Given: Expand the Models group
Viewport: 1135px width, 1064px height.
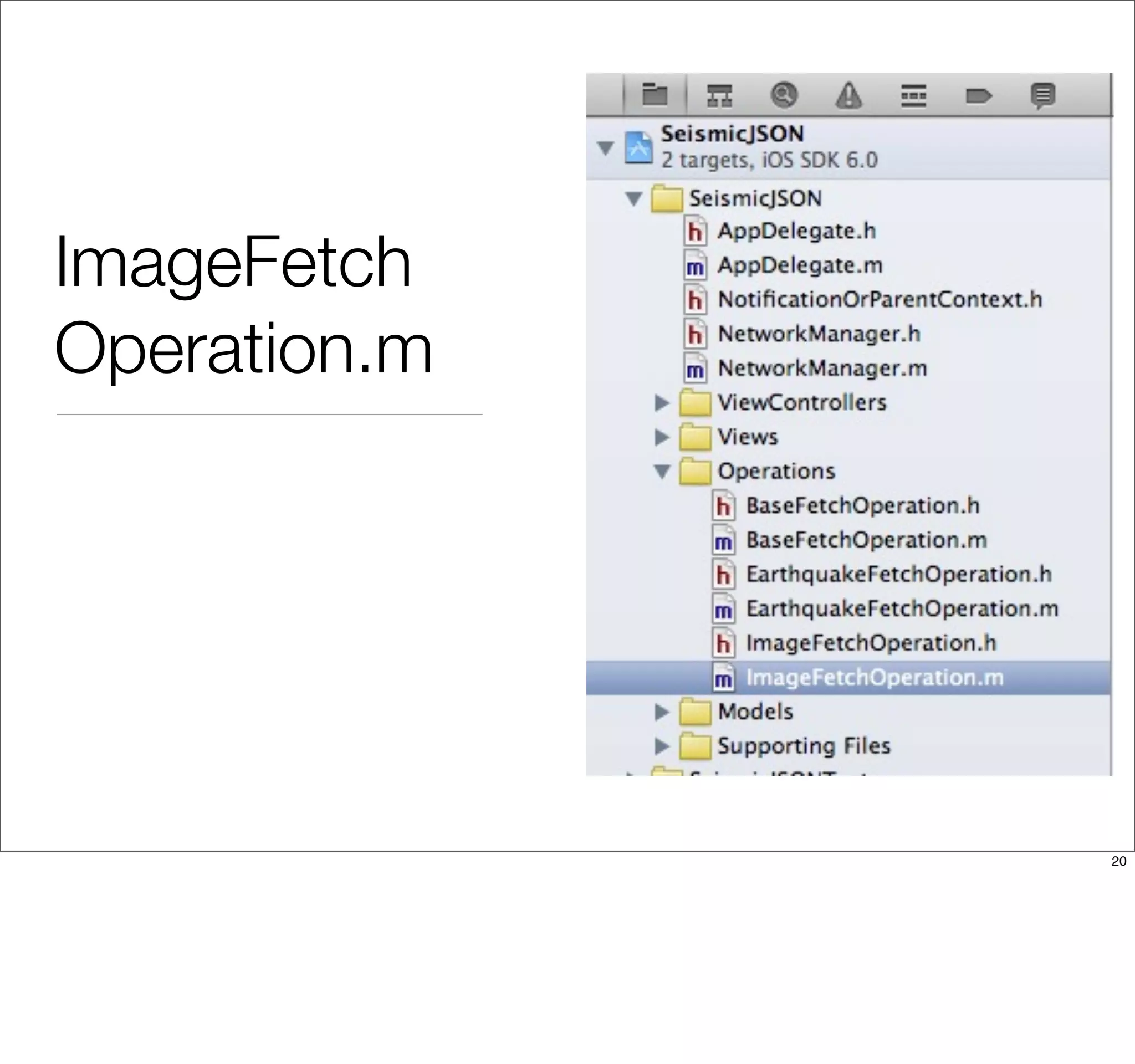Looking at the screenshot, I should [x=662, y=712].
